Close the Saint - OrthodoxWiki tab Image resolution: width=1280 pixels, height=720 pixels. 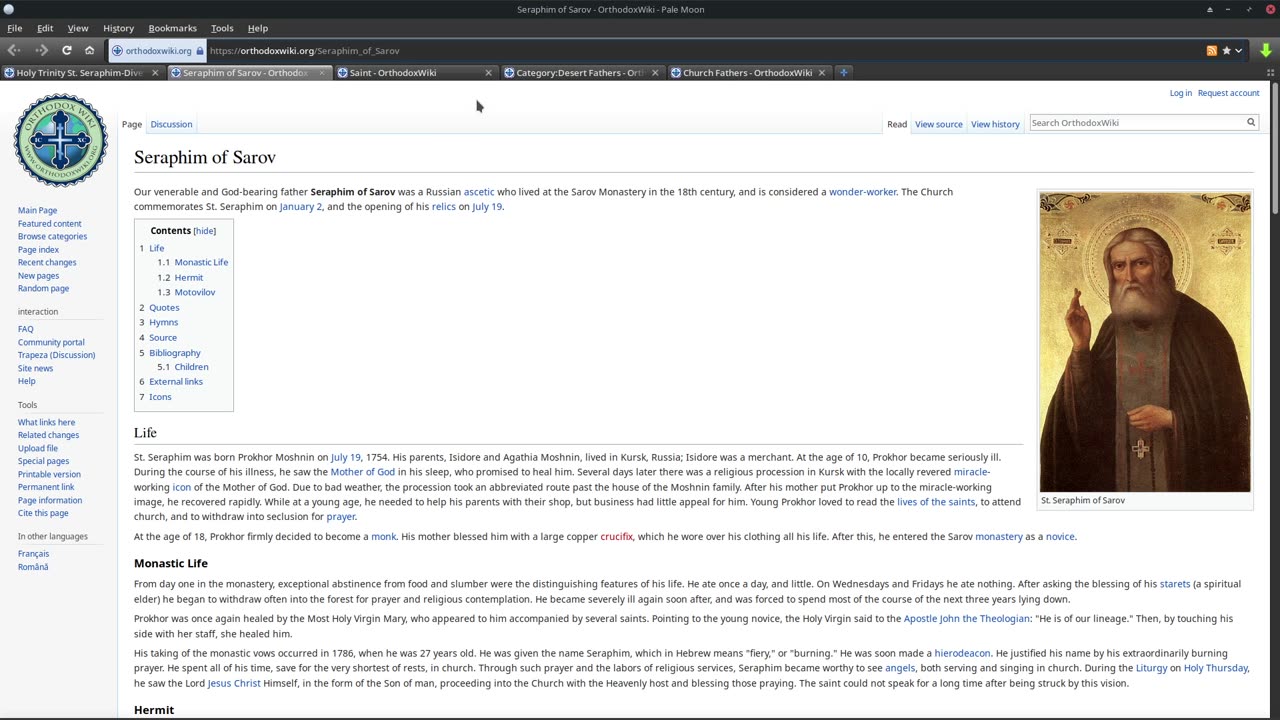[488, 72]
